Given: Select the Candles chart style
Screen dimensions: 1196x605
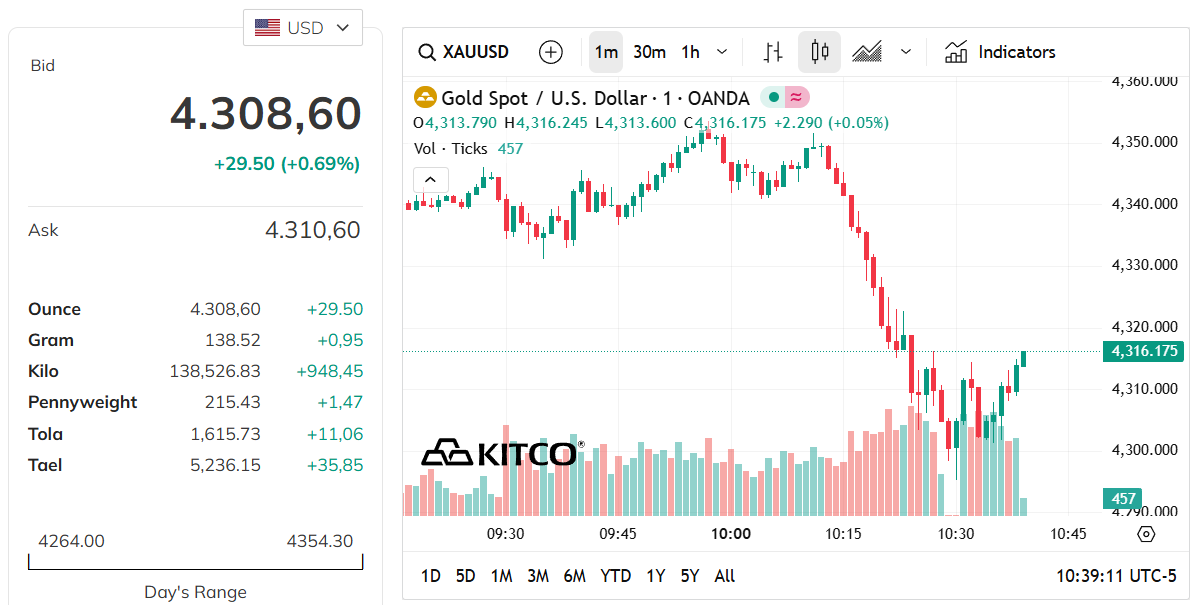Looking at the screenshot, I should (820, 52).
